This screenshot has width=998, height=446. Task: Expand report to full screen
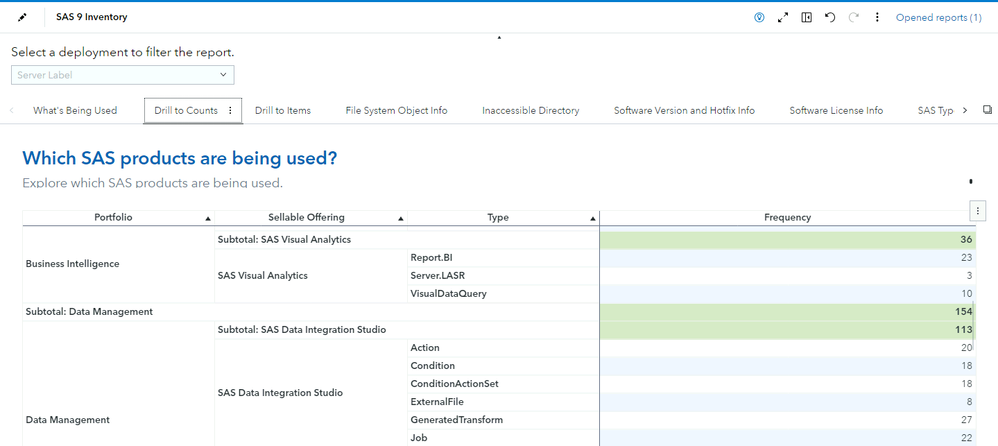point(783,18)
